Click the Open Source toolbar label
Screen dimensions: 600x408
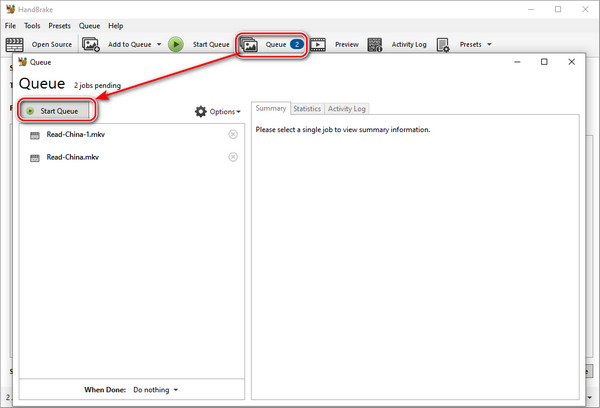(x=52, y=44)
